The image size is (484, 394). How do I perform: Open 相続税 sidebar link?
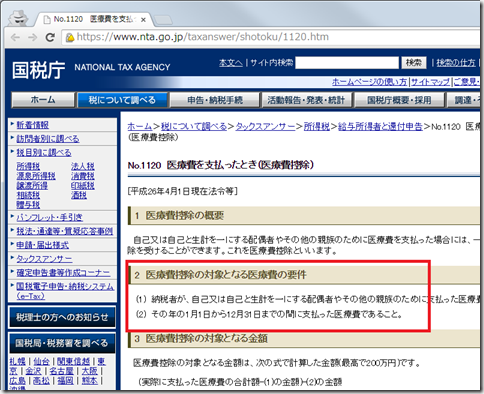[x=28, y=195]
